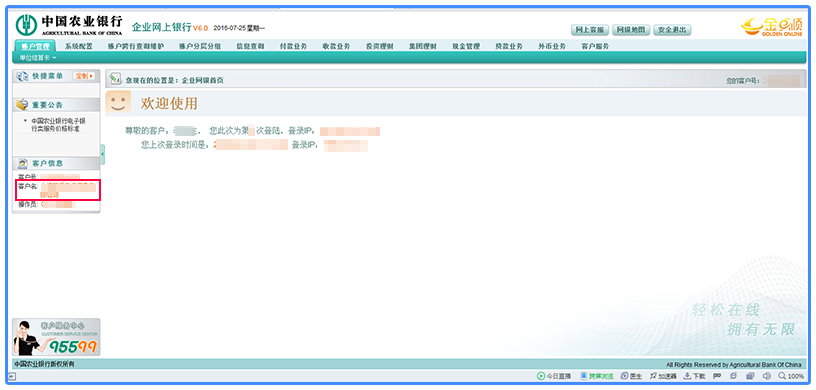
Task: Click the 安全退出 logout button
Action: pyautogui.click(x=672, y=30)
